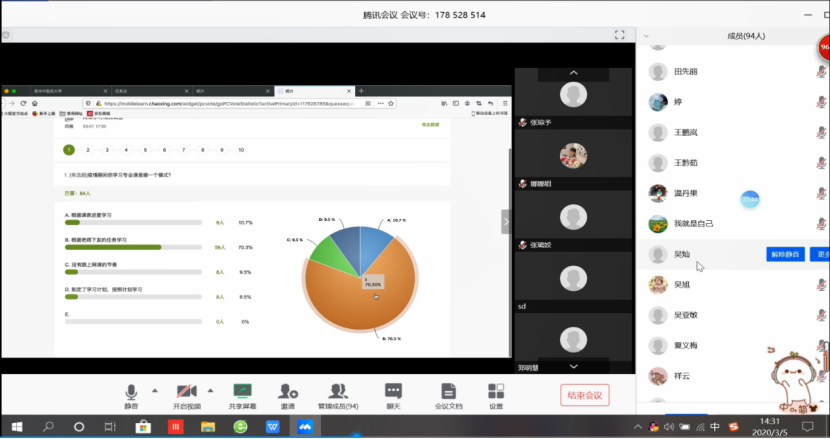Collapse the 成员 panel header chevron
Screen dimensions: 830x439
646,36
